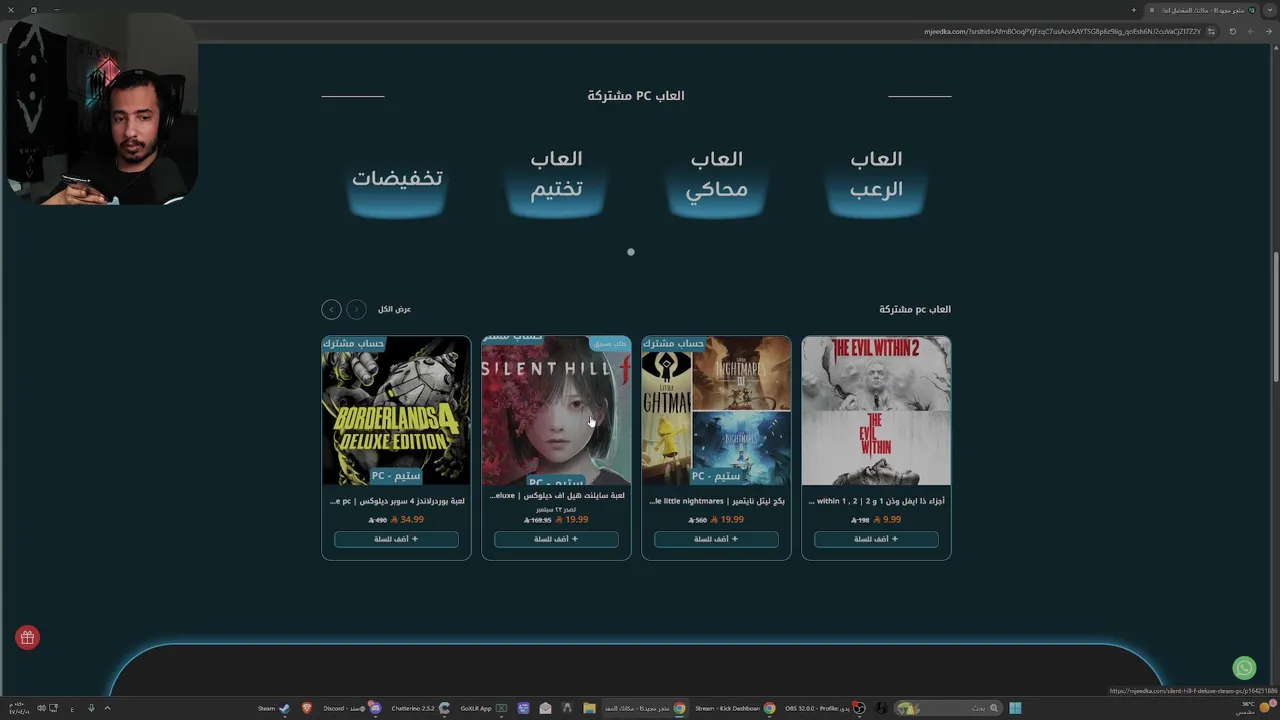The height and width of the screenshot is (720, 1280).
Task: Click the browser forward arrow
Action: [1250, 31]
